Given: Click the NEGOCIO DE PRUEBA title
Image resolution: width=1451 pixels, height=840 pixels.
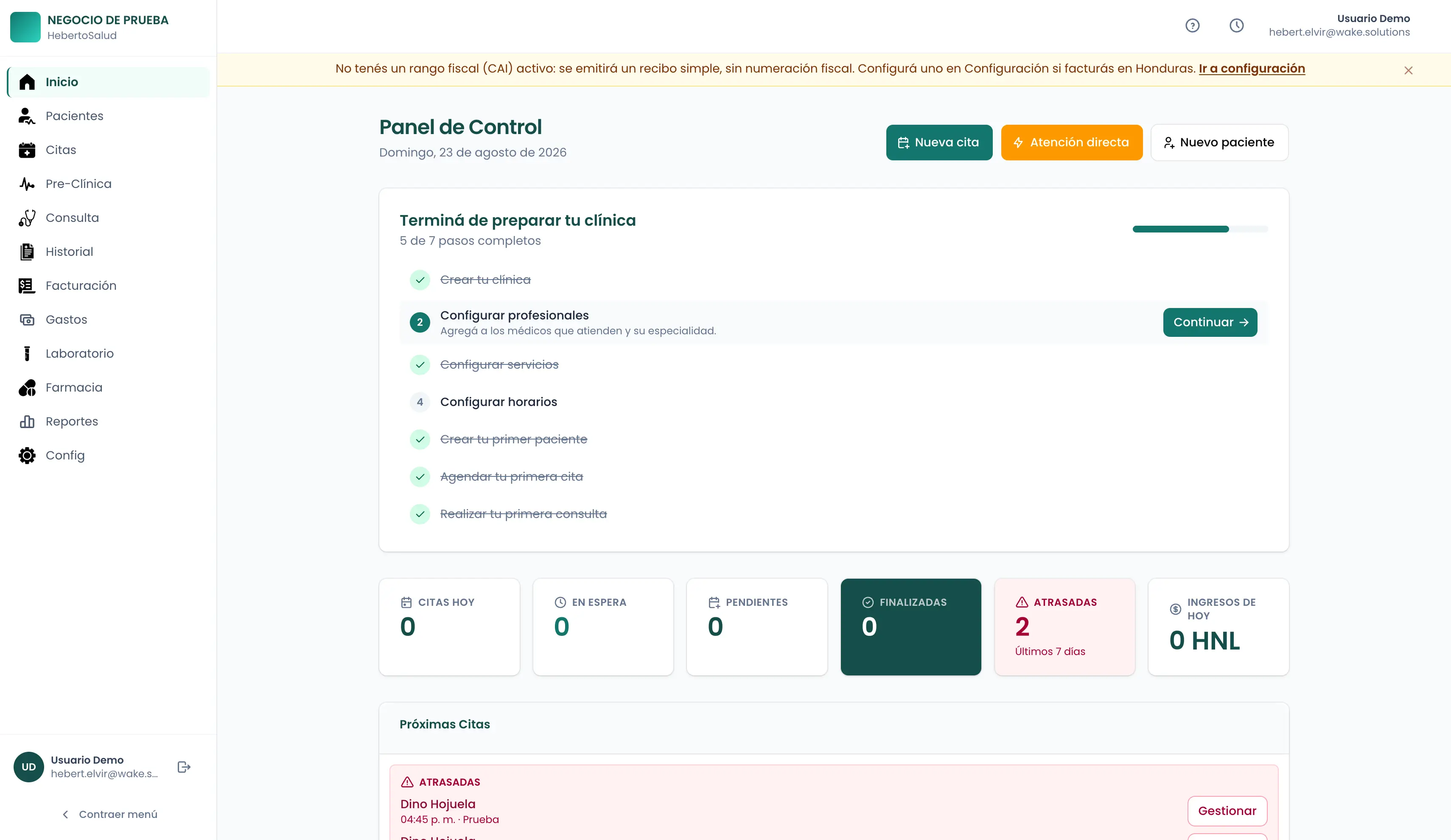Looking at the screenshot, I should click(108, 20).
